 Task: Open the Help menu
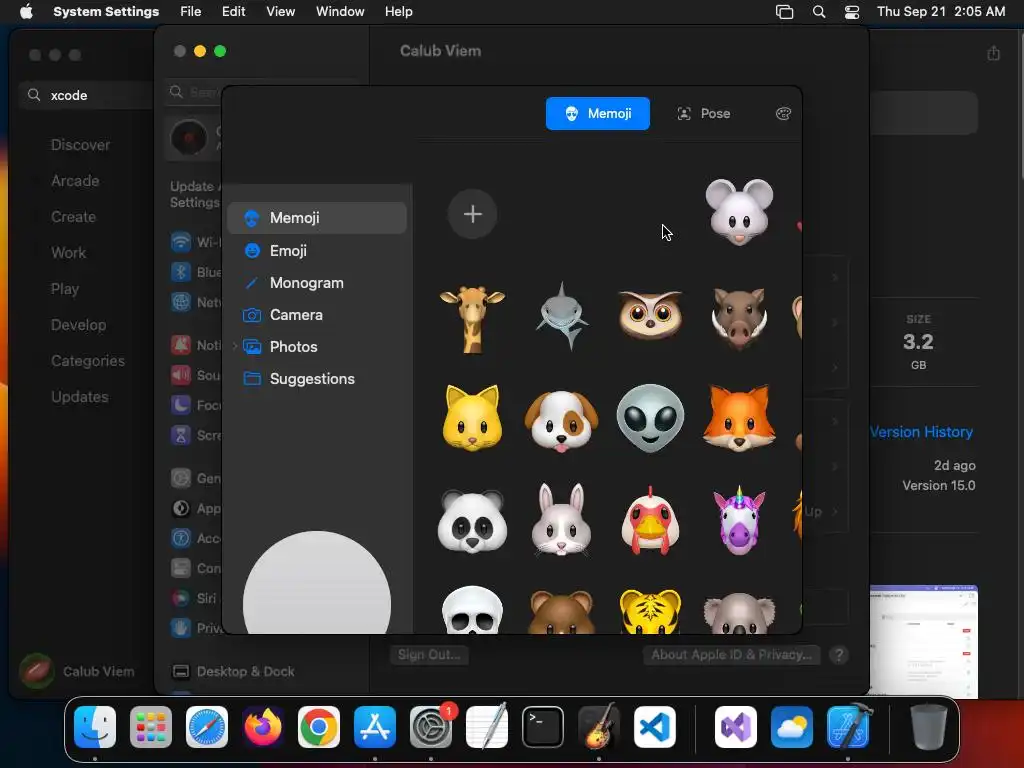398,12
